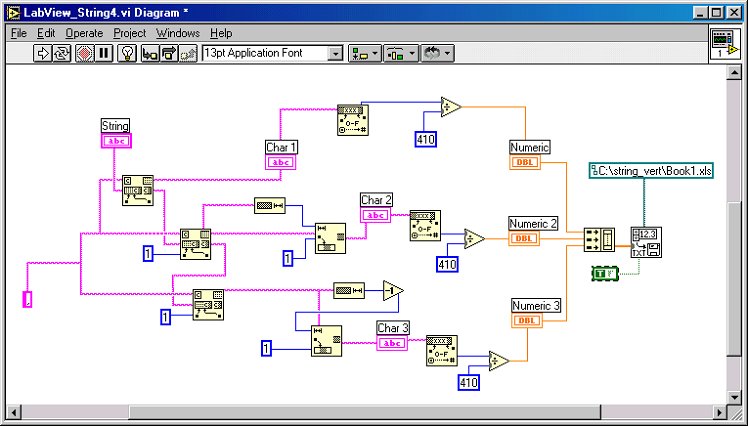Click the horizontal scrollbar left arrow
Viewport: 748px width, 426px height.
tap(14, 412)
